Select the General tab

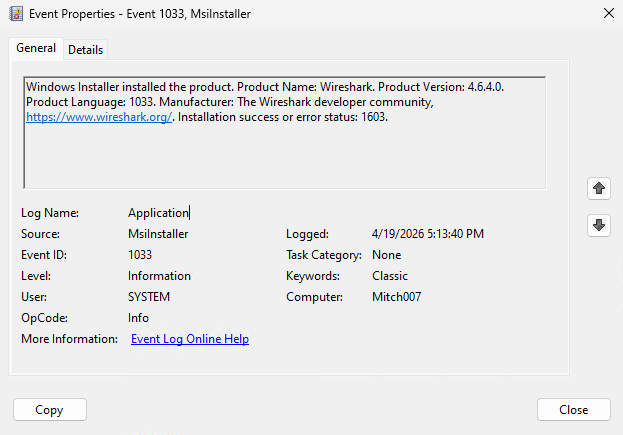tap(36, 49)
